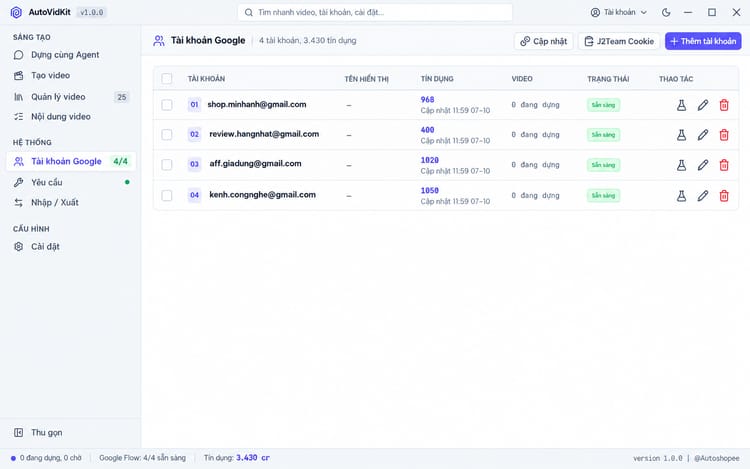Click the TÍN DỤNG column header

pyautogui.click(x=437, y=79)
